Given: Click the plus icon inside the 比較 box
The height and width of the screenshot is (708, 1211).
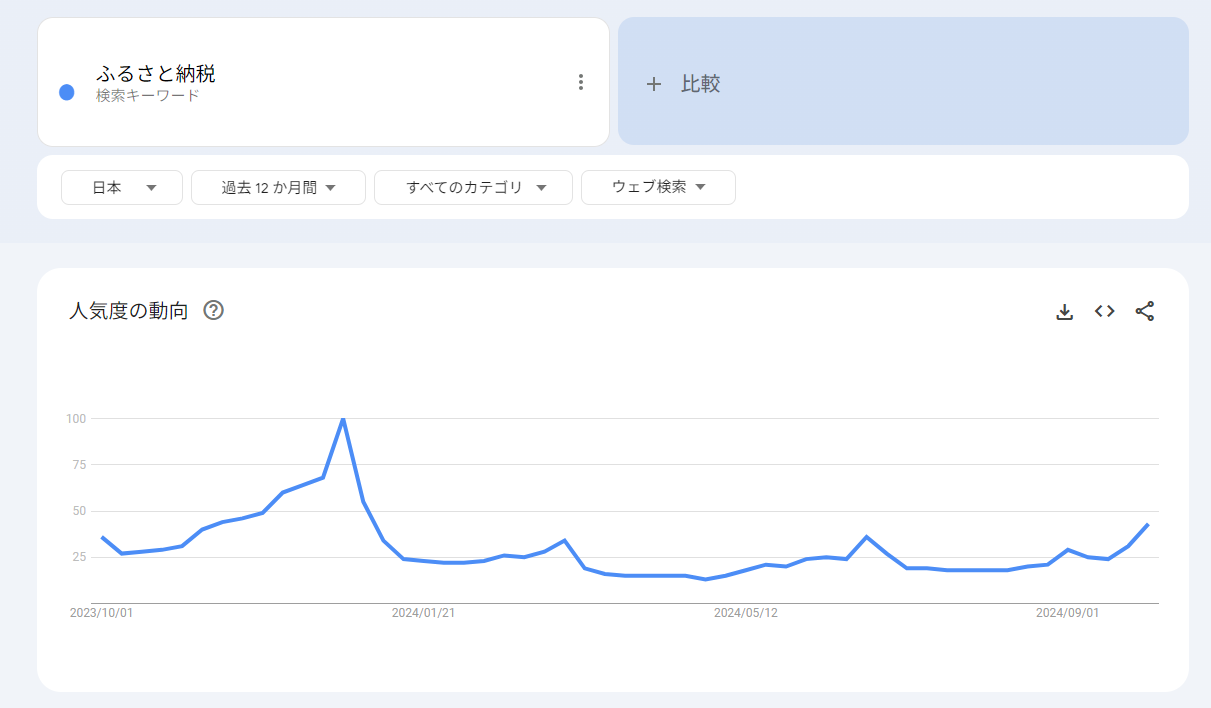Looking at the screenshot, I should point(655,84).
